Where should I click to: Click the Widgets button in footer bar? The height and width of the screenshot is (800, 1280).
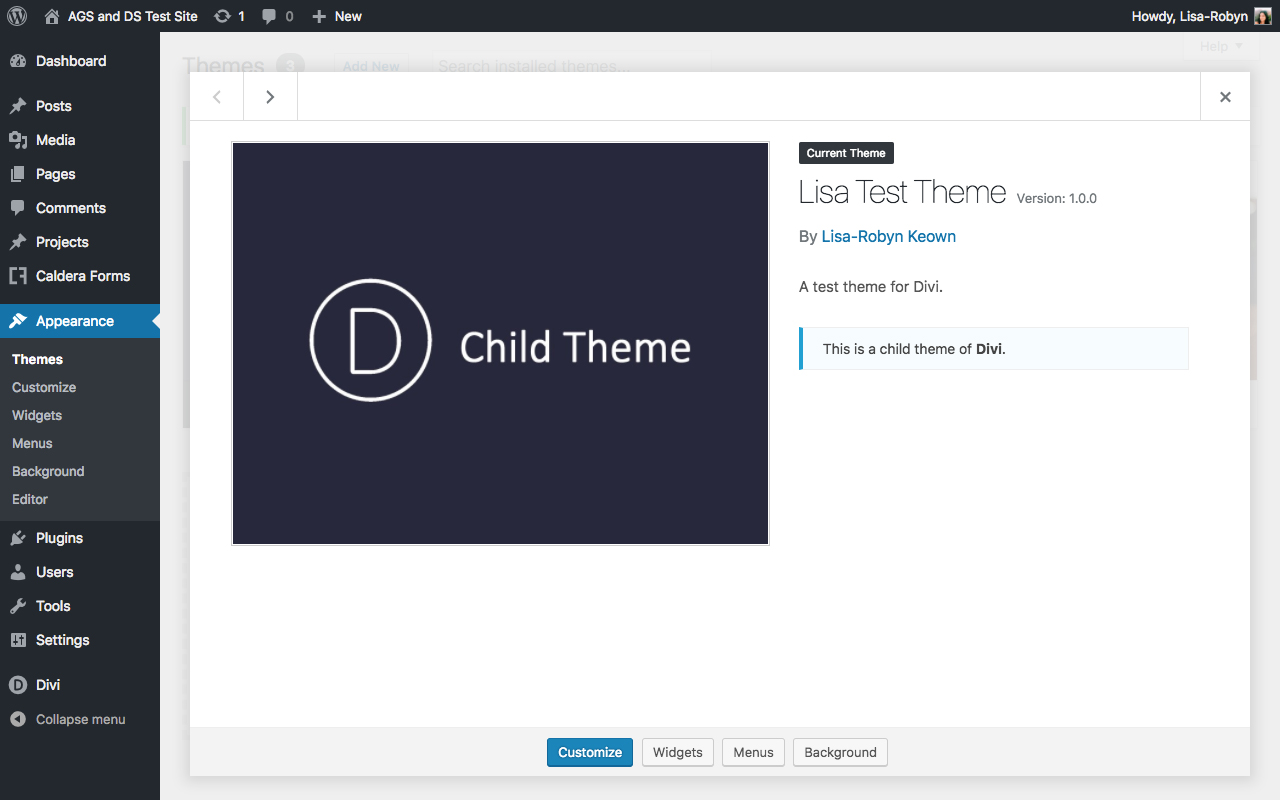(678, 752)
